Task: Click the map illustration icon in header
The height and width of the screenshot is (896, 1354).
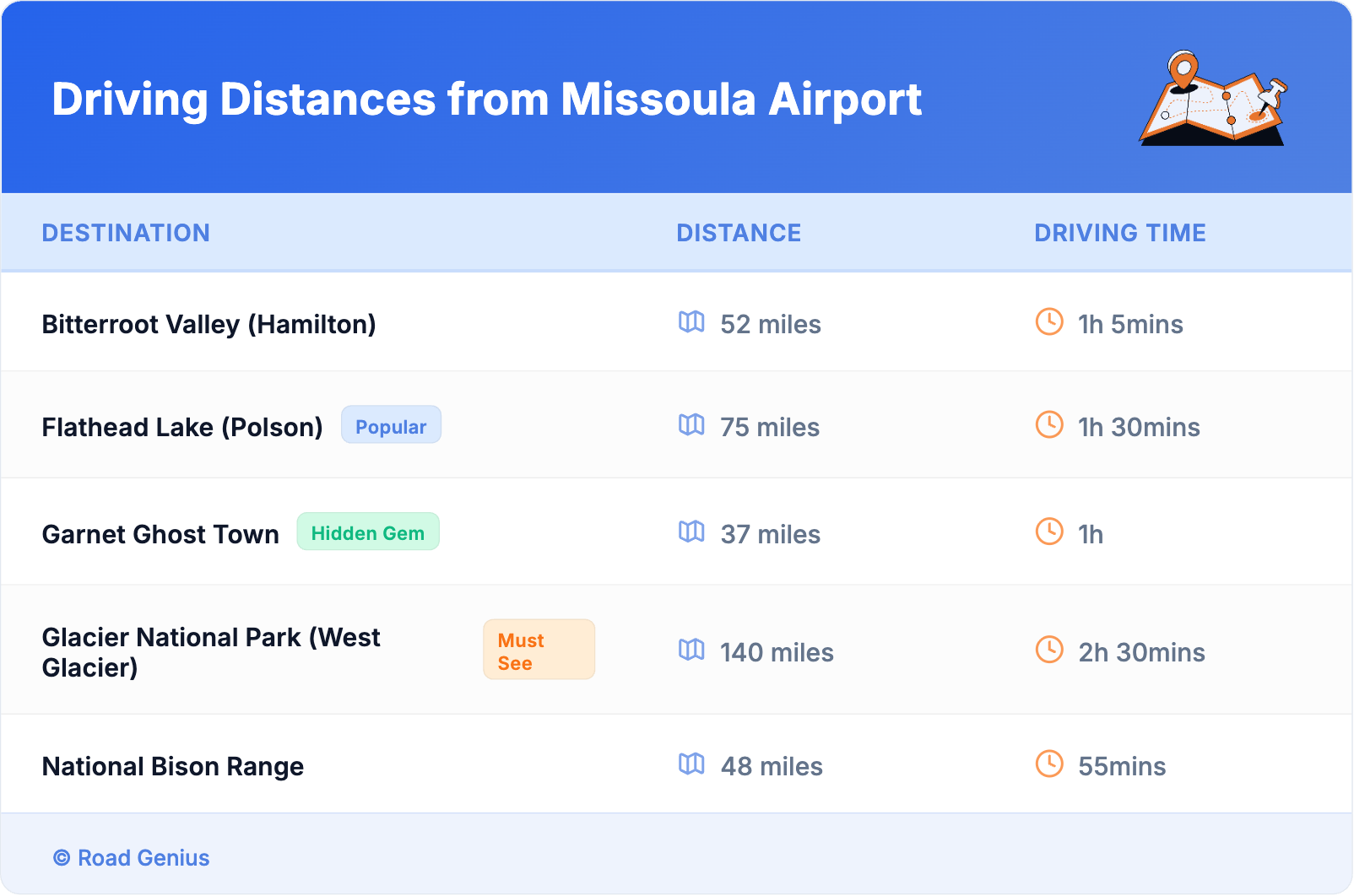Action: [x=1212, y=99]
